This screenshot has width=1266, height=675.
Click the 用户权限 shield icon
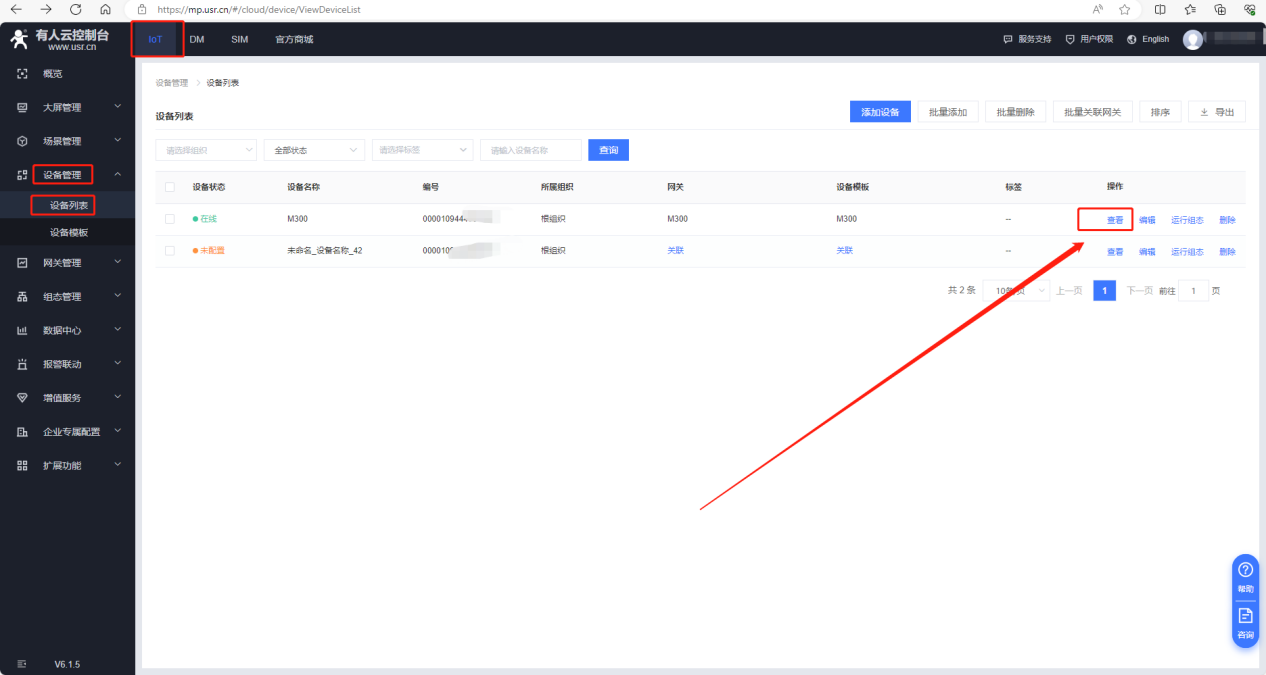(x=1070, y=39)
